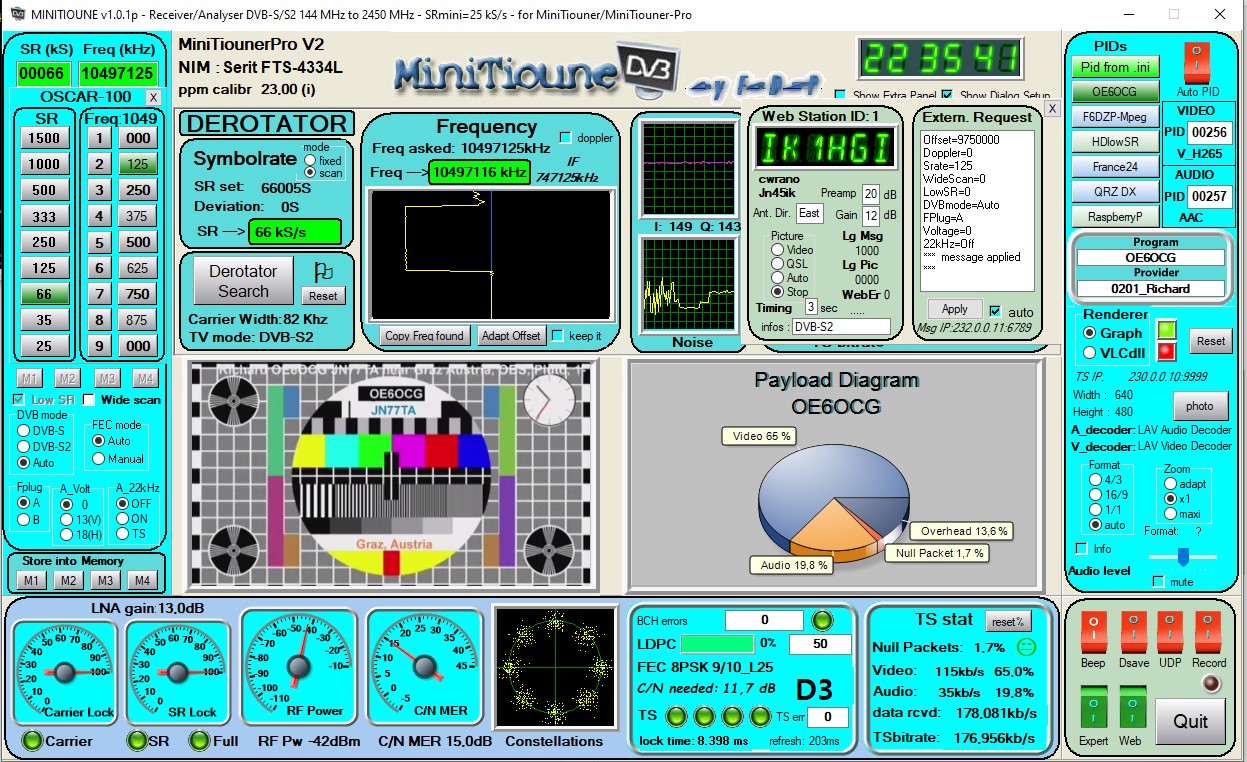The width and height of the screenshot is (1247, 762).
Task: Click the Quit button
Action: (x=1190, y=721)
